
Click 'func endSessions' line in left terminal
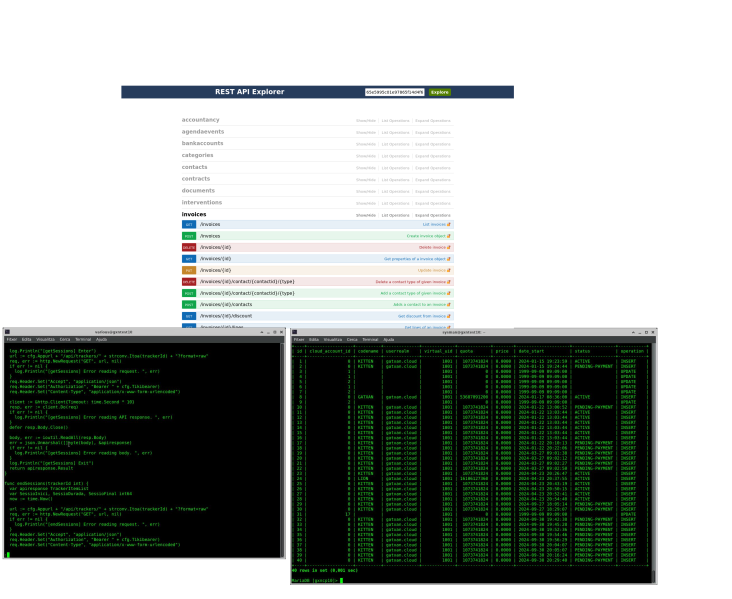tap(46, 484)
